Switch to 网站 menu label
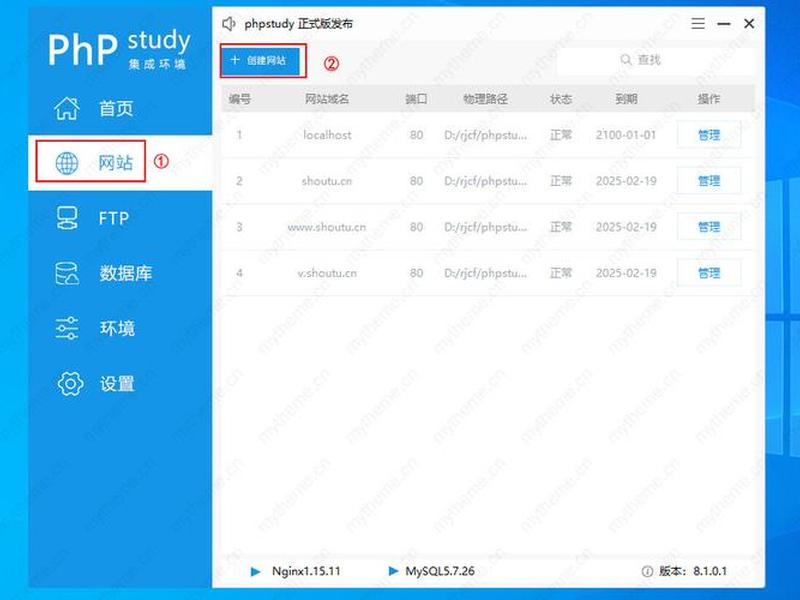800x600 pixels. pos(115,163)
